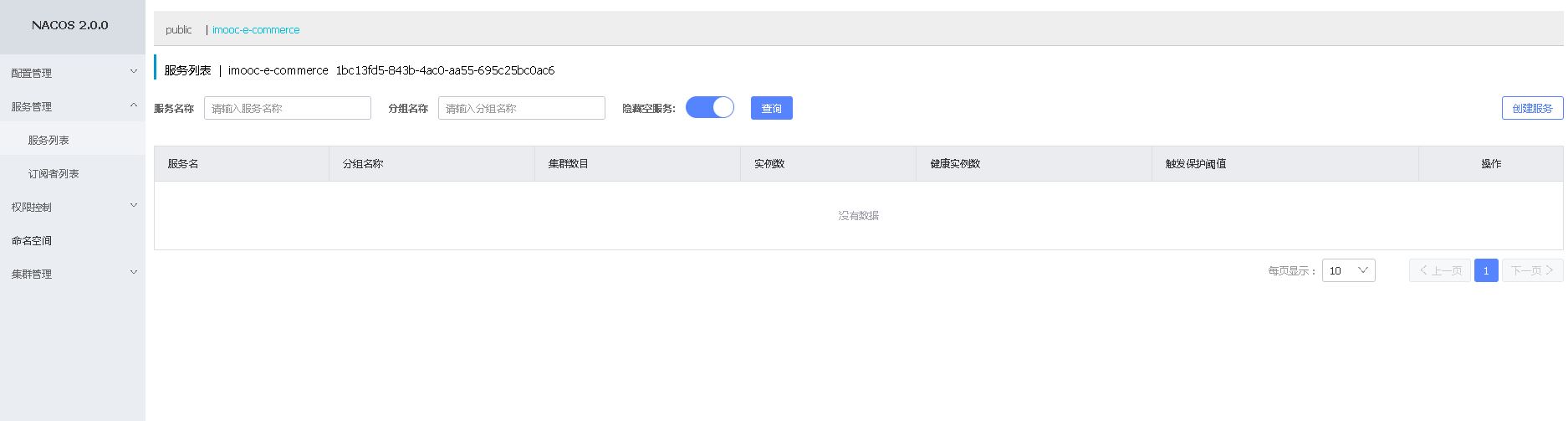
Task: Expand the 配置管理 menu chevron
Action: pos(133,72)
